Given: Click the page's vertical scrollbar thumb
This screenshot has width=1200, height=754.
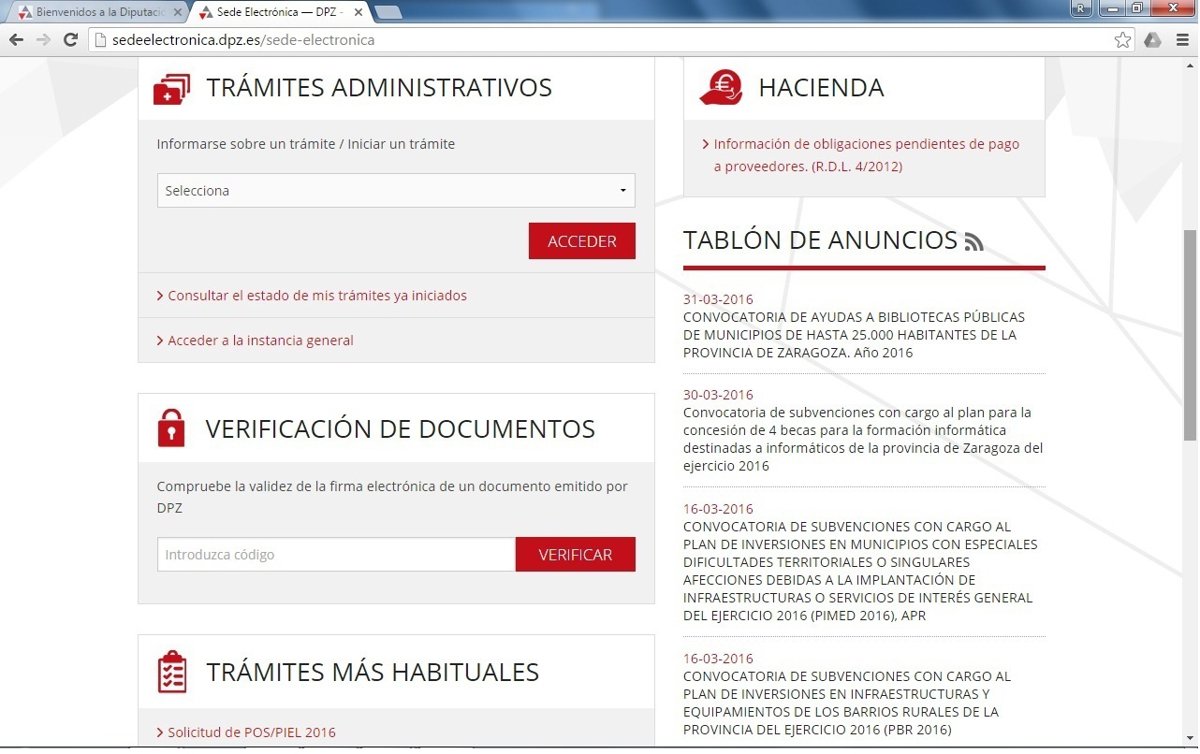Looking at the screenshot, I should 1189,335.
